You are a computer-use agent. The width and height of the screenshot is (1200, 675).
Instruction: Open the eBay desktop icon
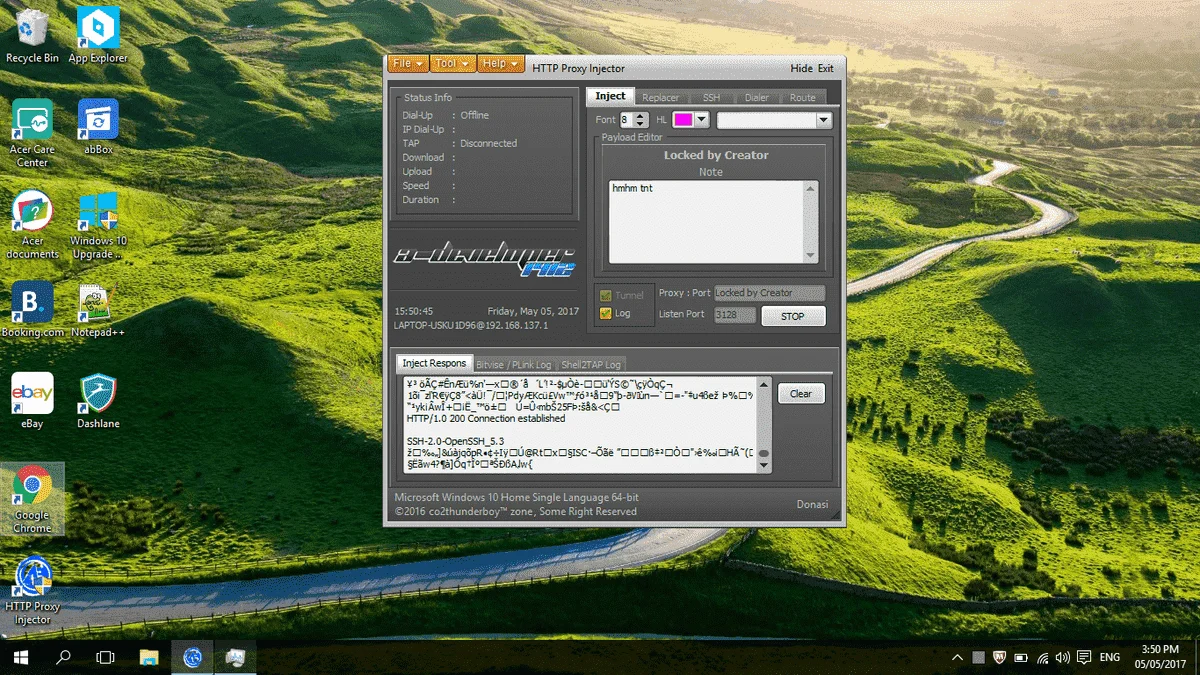32,401
